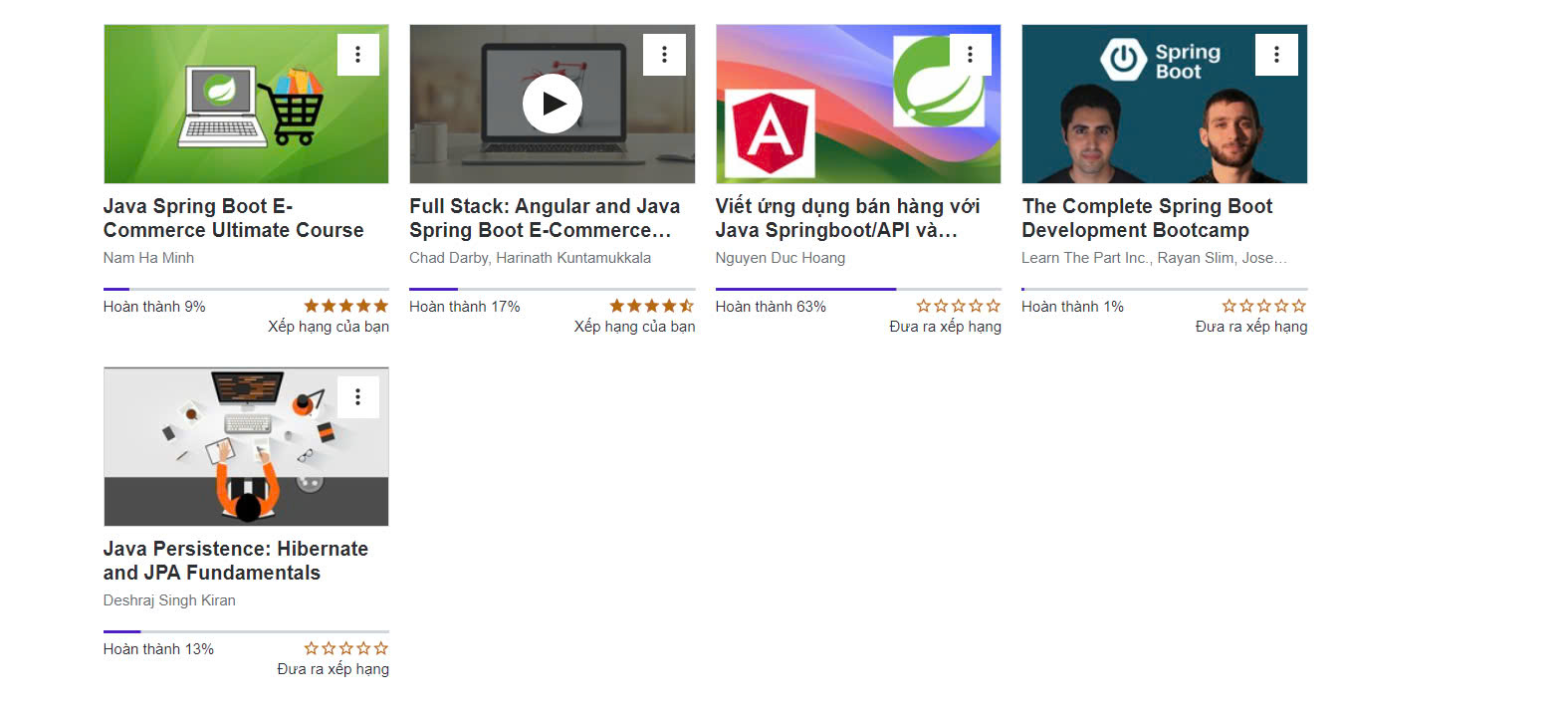Click instructors Chad Darby, Harinath Kuntamukkala
Screen dimensions: 1568x709
click(x=530, y=258)
